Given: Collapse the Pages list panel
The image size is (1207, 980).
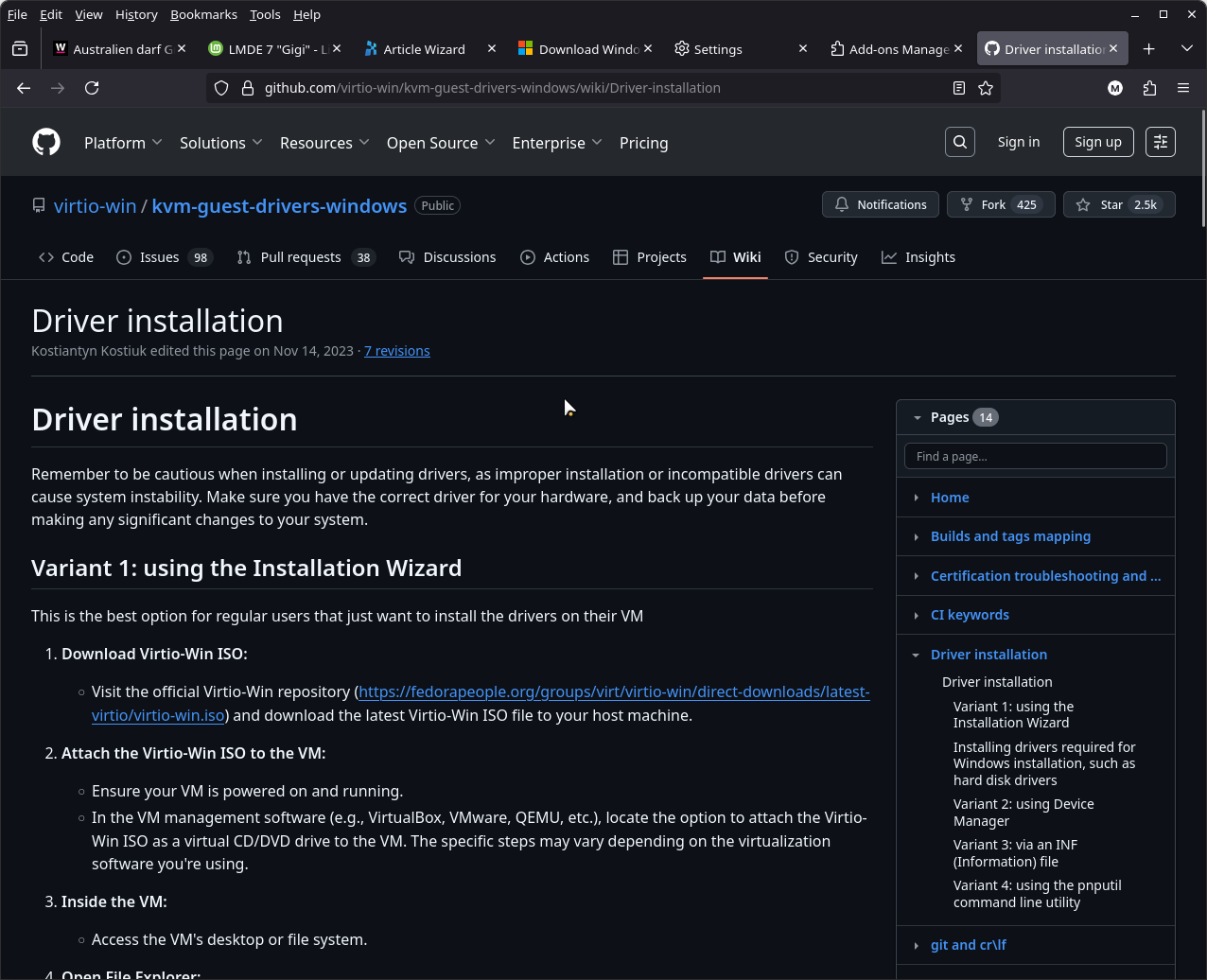Looking at the screenshot, I should pos(917,417).
